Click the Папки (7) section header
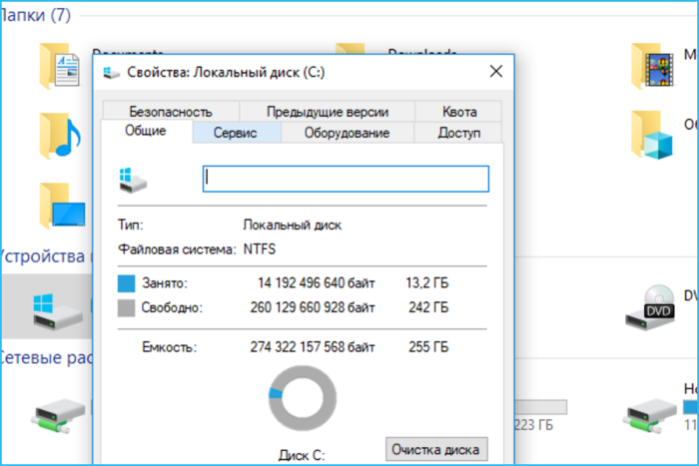699x466 pixels. pos(35,15)
